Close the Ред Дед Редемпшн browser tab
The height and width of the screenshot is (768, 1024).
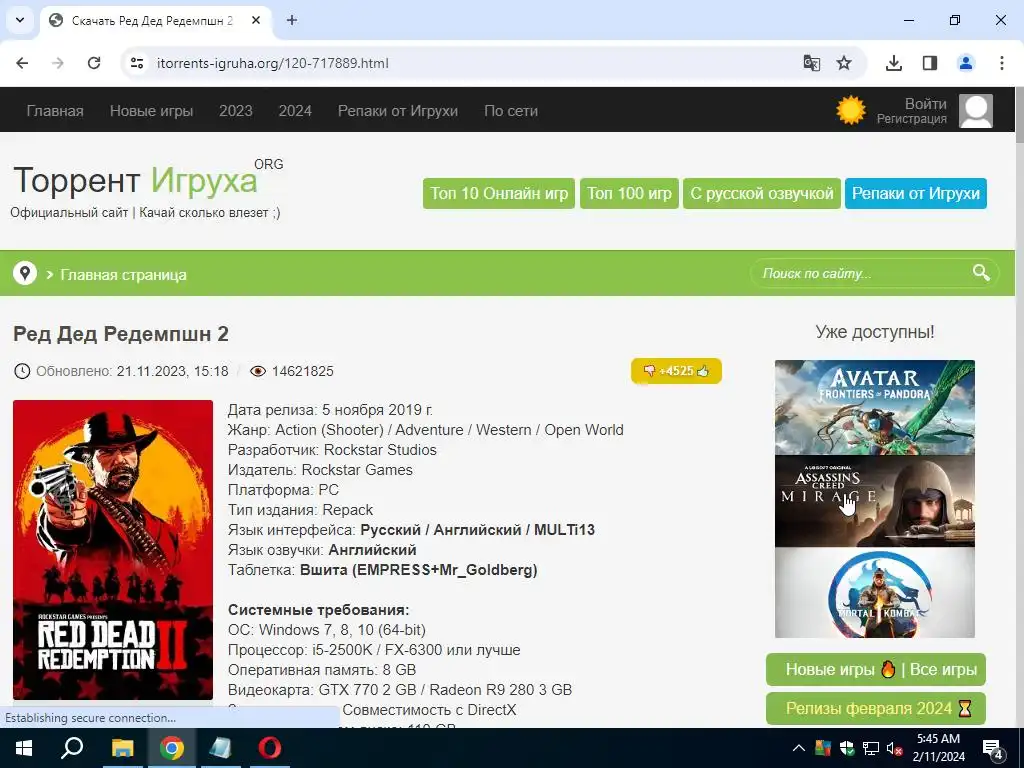point(256,20)
